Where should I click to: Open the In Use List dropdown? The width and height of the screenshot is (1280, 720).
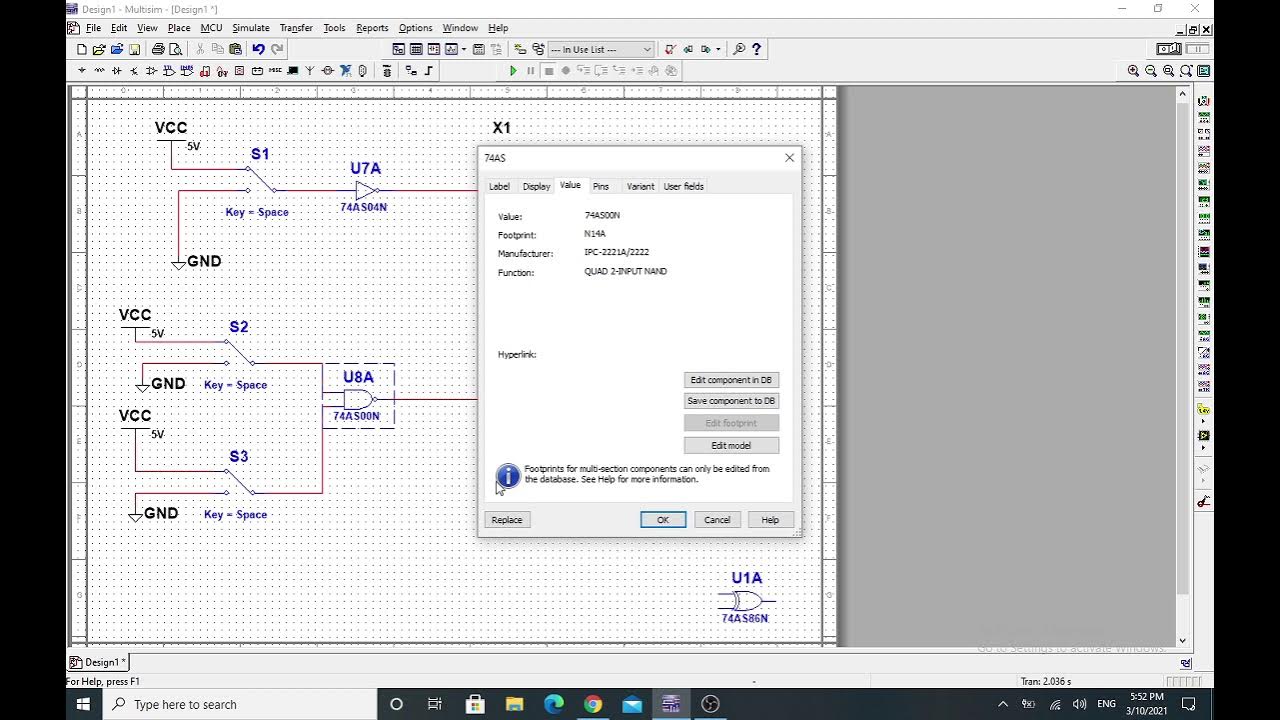[x=601, y=49]
